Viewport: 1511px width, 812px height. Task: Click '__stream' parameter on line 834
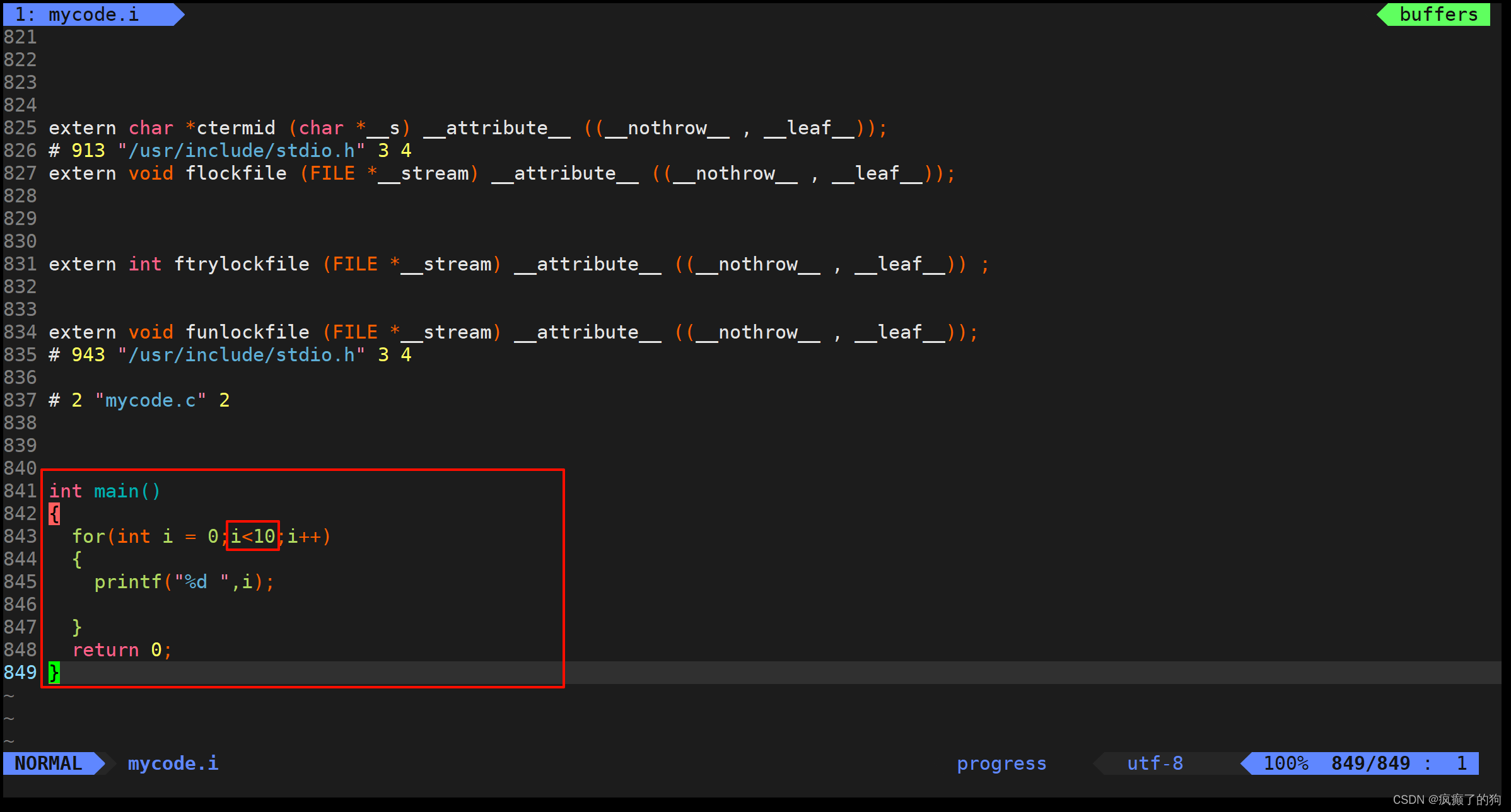446,332
